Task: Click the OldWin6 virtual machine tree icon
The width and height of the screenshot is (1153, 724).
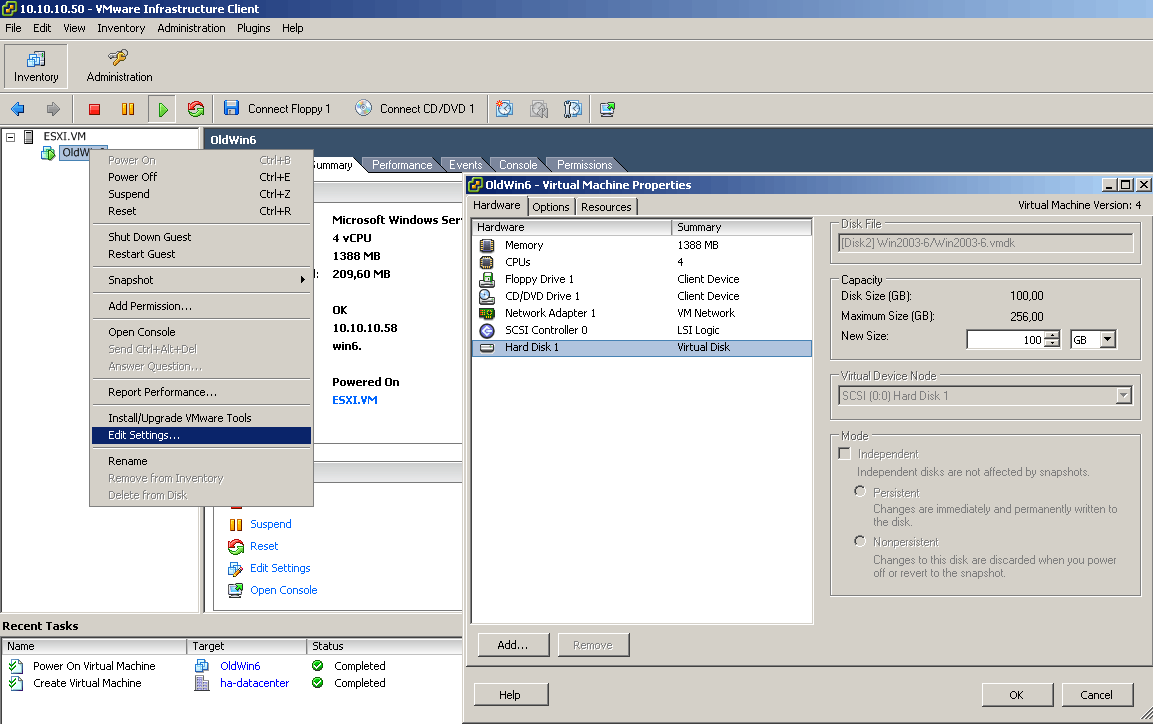Action: click(48, 153)
